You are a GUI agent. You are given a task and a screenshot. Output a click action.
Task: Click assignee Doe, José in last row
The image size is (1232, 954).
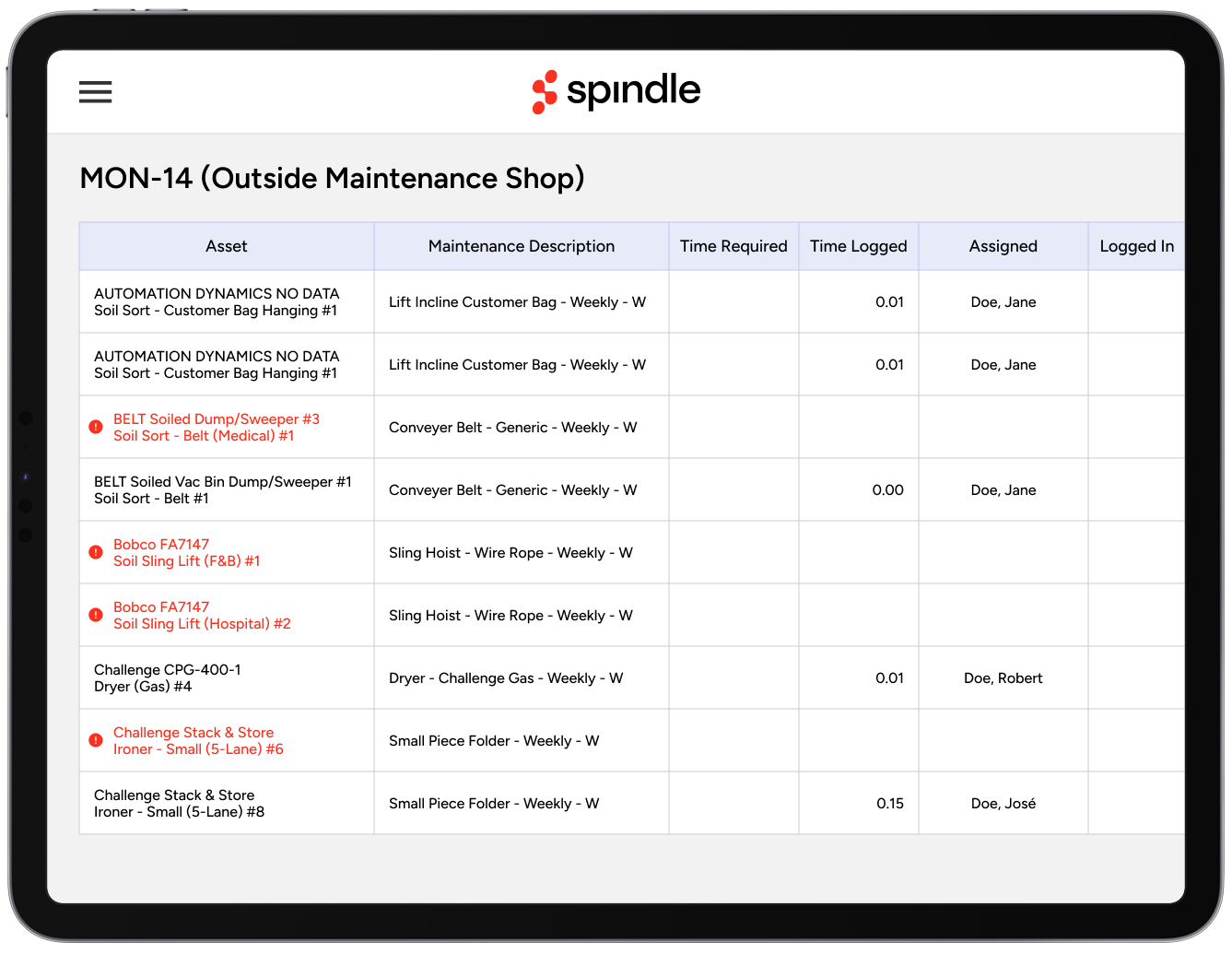(1003, 803)
